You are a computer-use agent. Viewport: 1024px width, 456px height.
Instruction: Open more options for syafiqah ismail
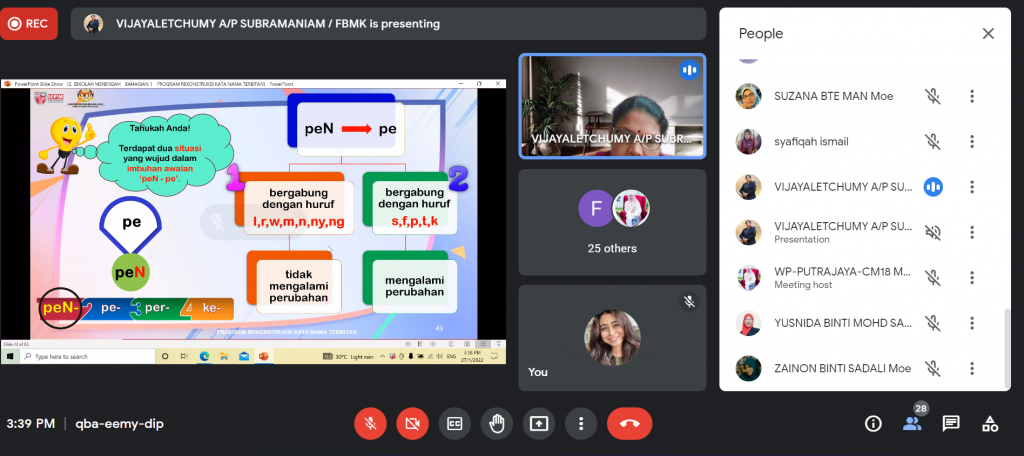pyautogui.click(x=971, y=141)
